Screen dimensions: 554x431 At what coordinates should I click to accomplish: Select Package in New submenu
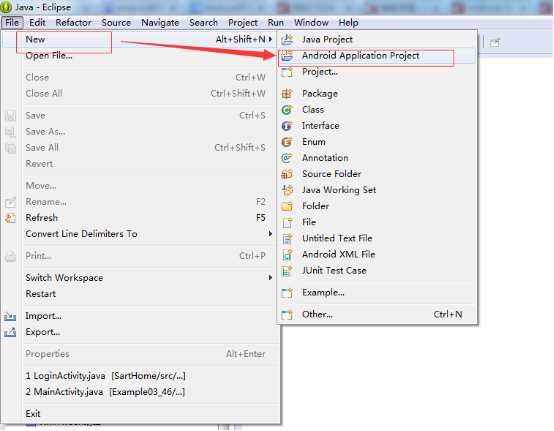377,94
